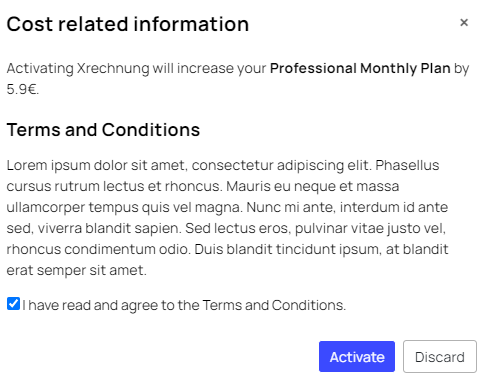This screenshot has width=480, height=379.
Task: Click the 'ullamcorper tempus quis vel magna' line
Action: point(124,207)
